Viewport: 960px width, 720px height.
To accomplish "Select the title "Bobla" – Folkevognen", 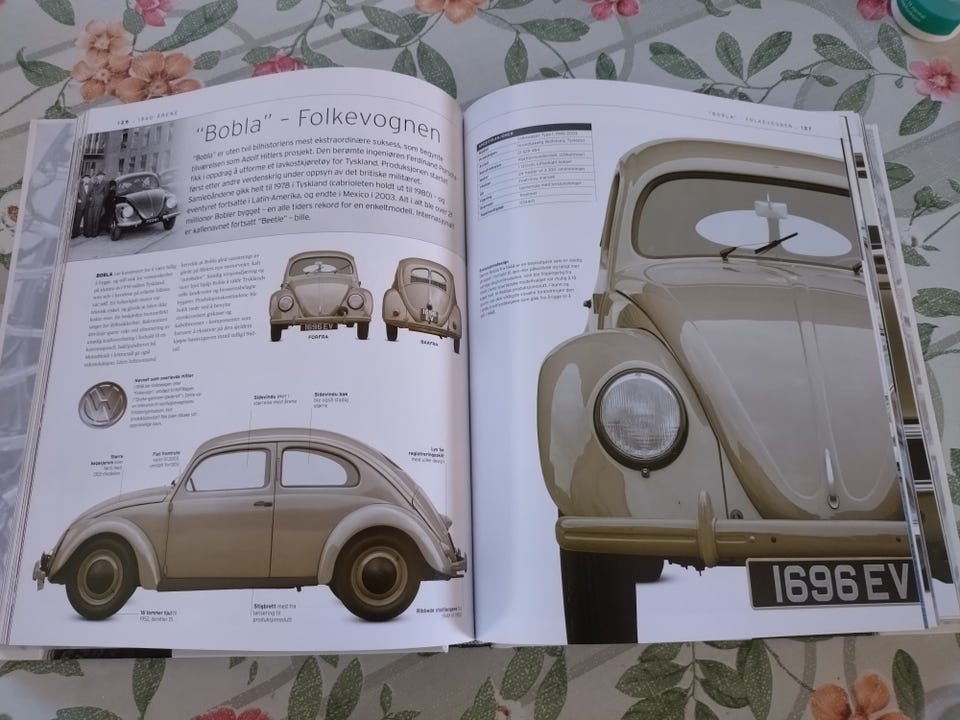I will tap(317, 128).
